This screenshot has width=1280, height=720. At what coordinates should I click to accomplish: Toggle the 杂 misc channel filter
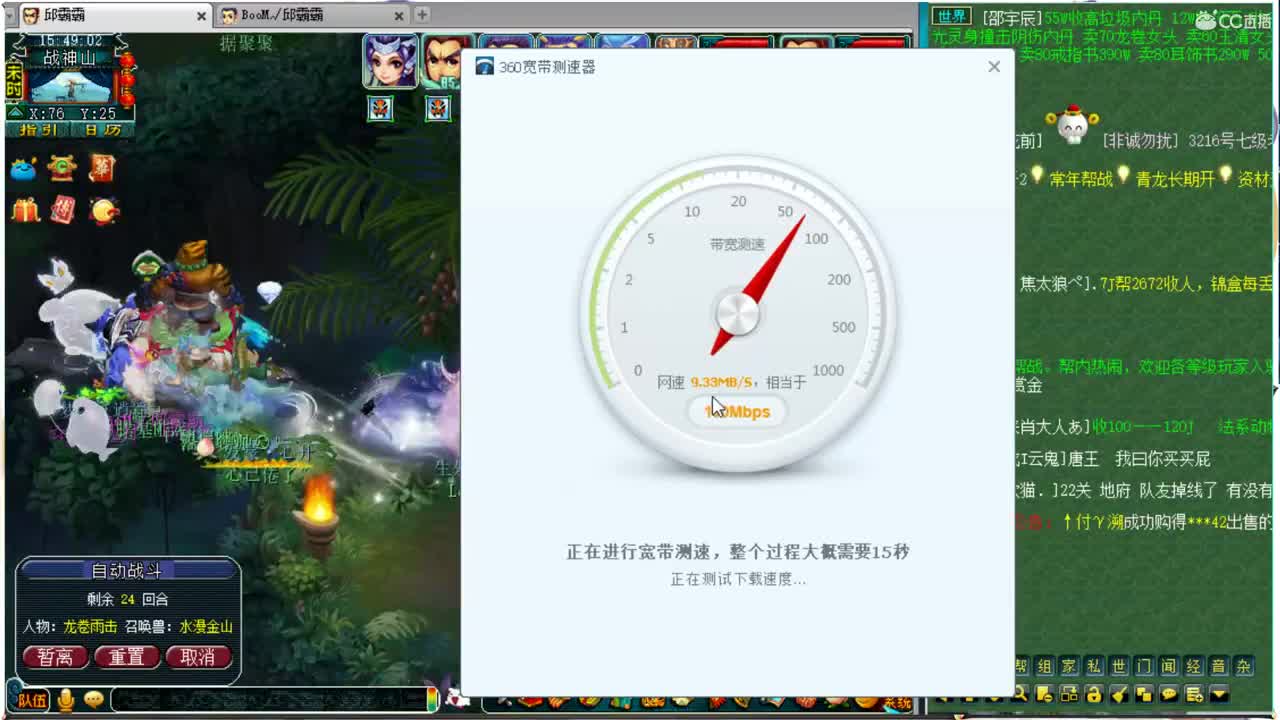click(x=1244, y=666)
